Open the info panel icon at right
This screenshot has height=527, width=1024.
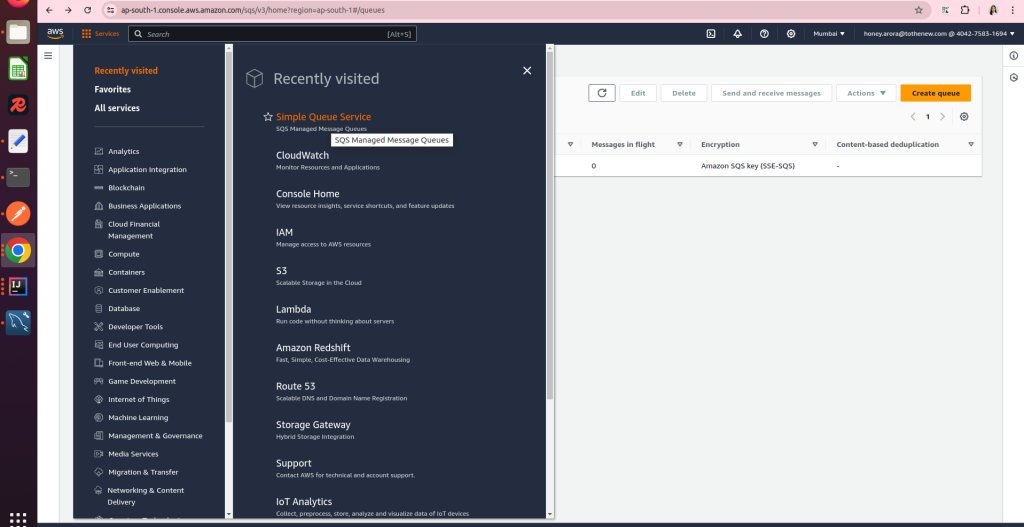tap(1014, 56)
